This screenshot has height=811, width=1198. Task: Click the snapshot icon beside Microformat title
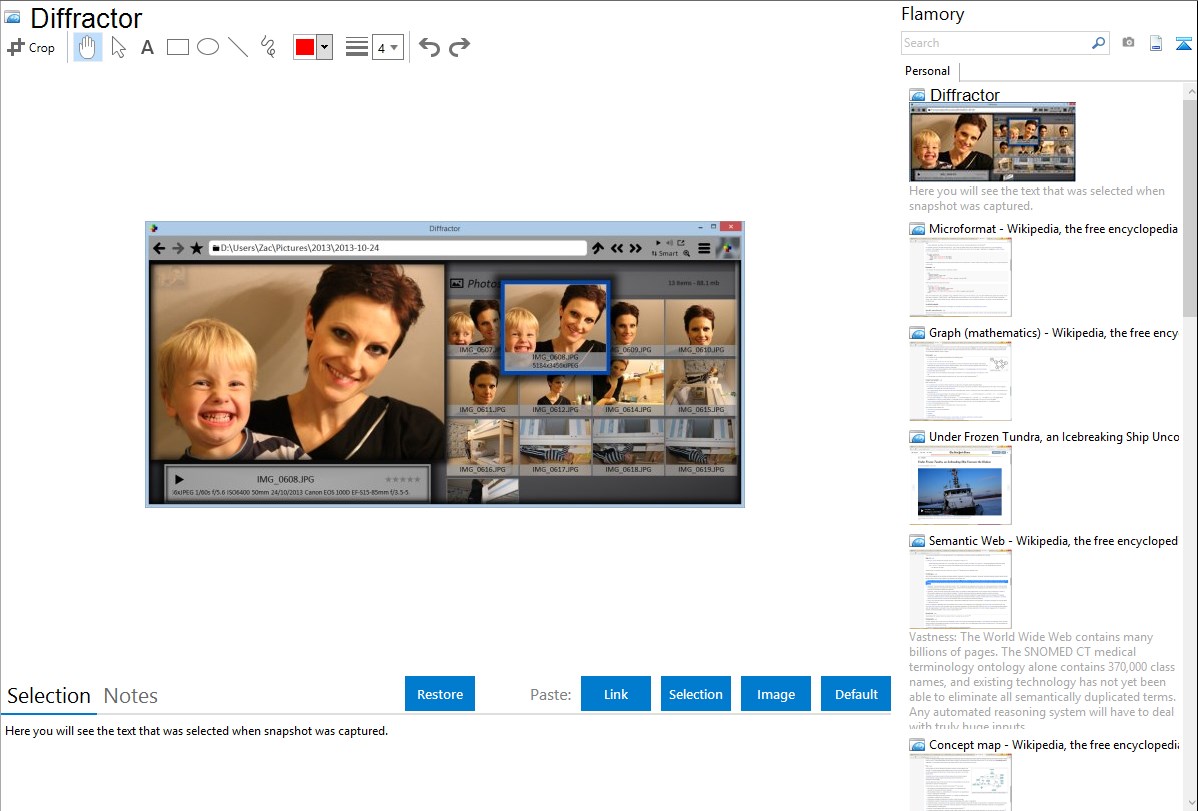(917, 229)
